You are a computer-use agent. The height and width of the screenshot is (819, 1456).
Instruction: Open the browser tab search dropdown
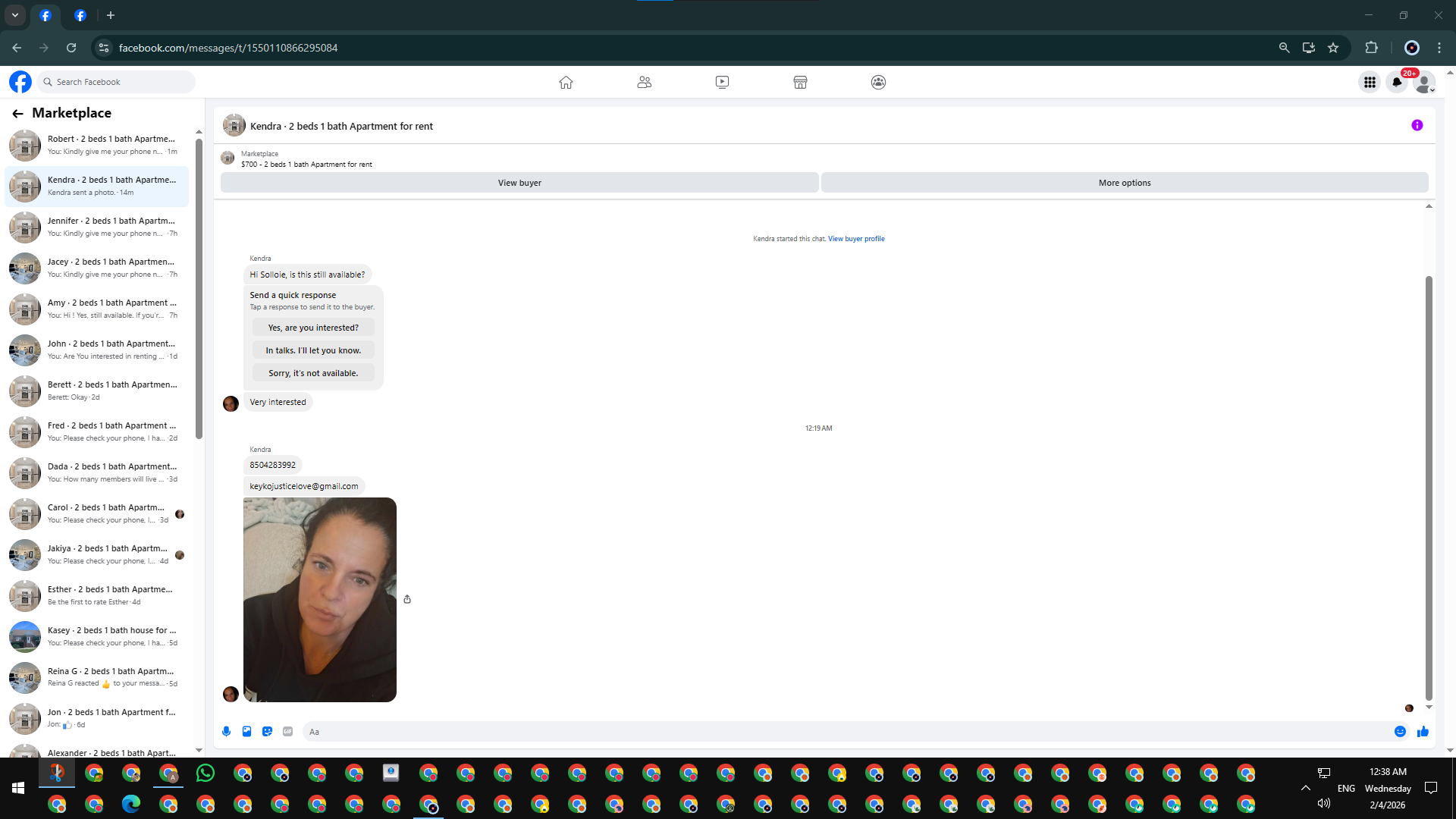pos(15,15)
